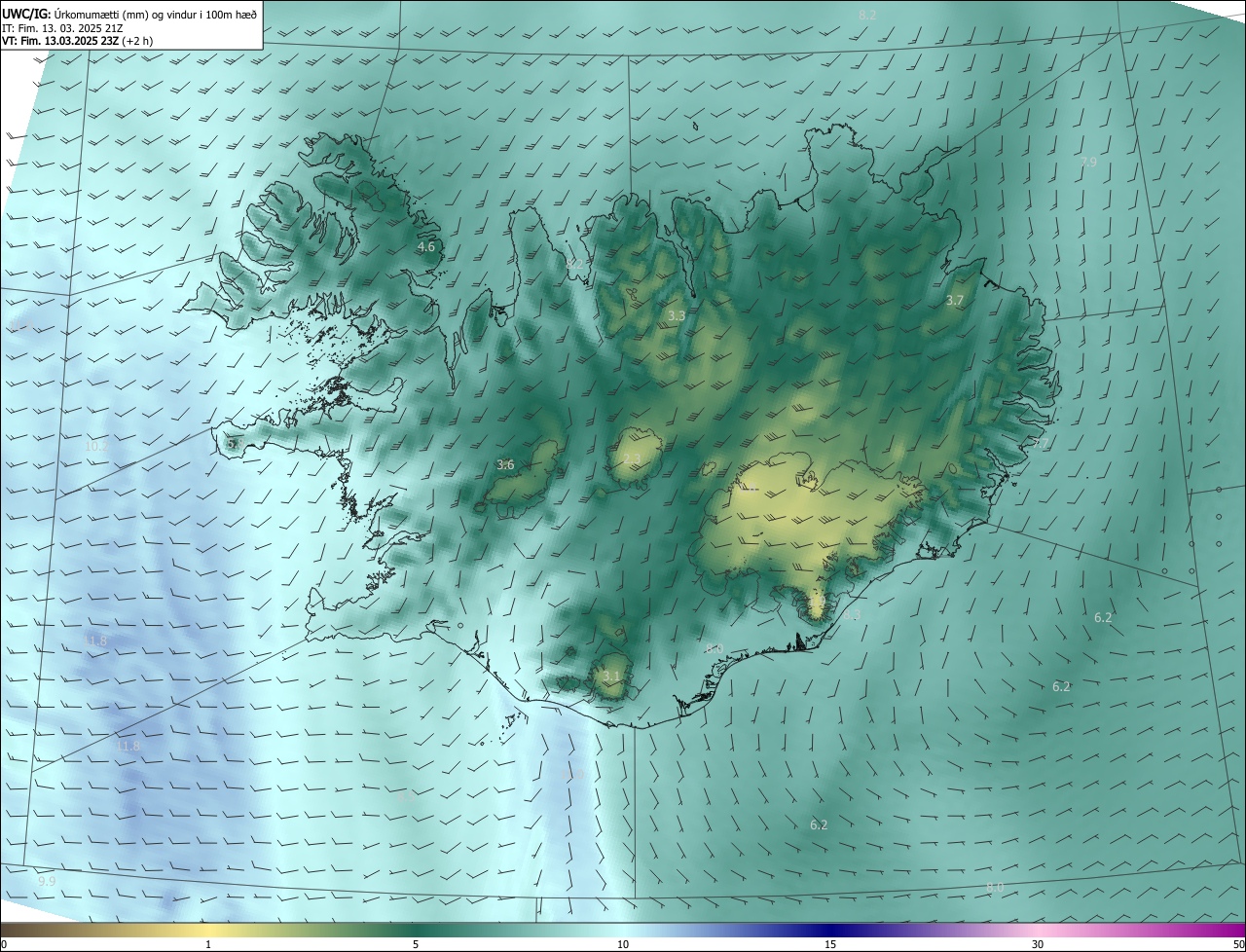Viewport: 1246px width, 952px height.
Task: Click the 2.3 value label on Hofsjökull
Action: 632,459
